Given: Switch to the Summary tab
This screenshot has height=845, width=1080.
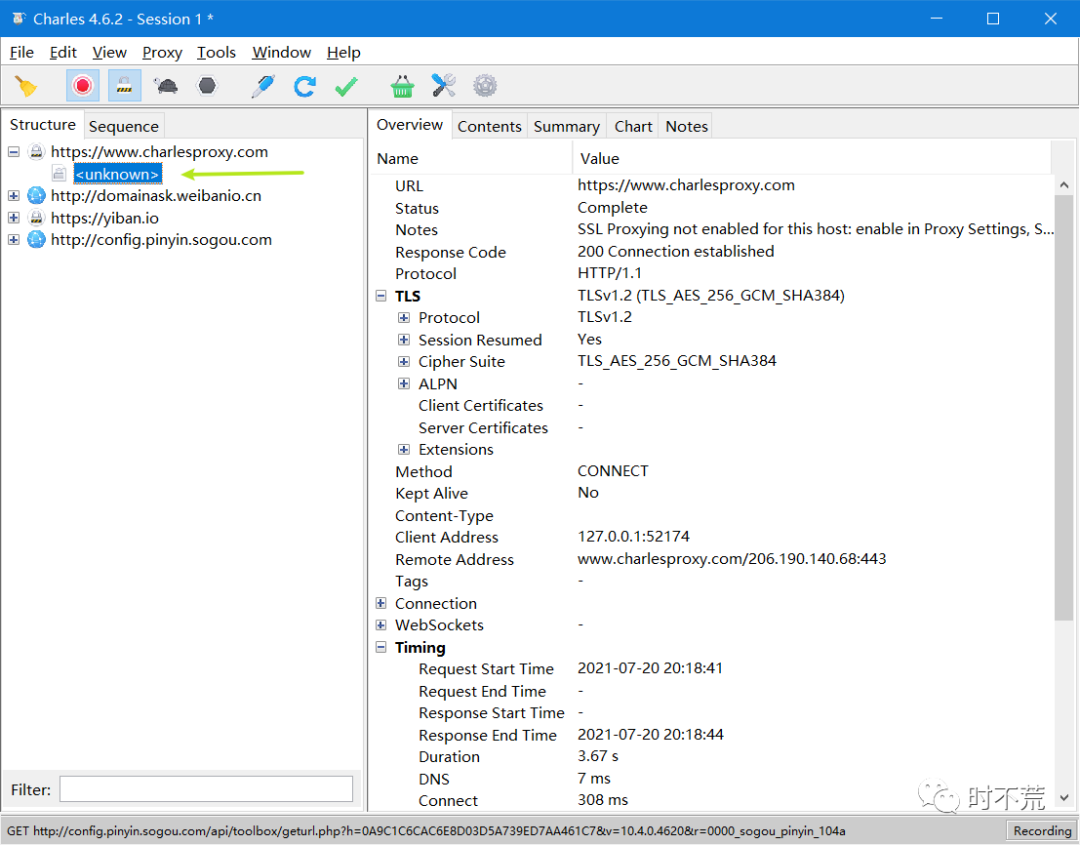Looking at the screenshot, I should [566, 126].
